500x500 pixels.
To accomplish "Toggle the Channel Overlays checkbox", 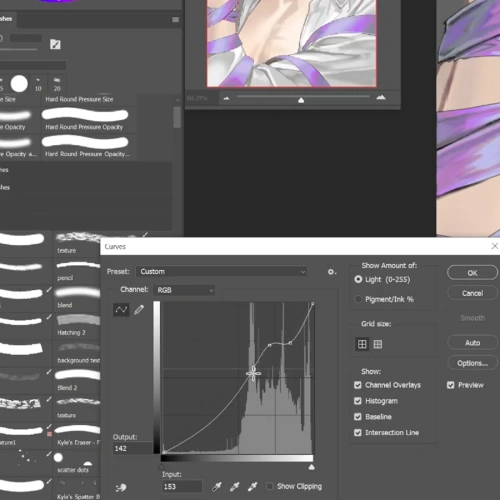I will (x=358, y=385).
